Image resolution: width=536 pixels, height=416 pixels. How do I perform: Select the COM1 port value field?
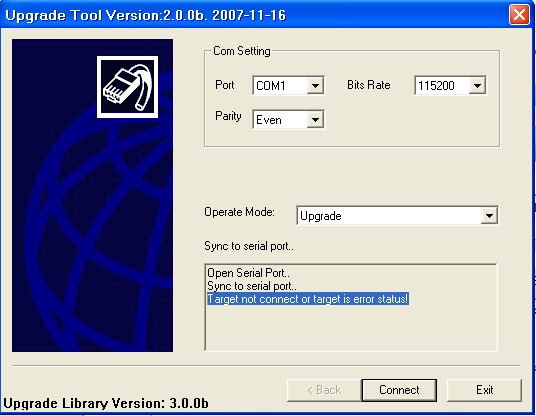point(280,85)
